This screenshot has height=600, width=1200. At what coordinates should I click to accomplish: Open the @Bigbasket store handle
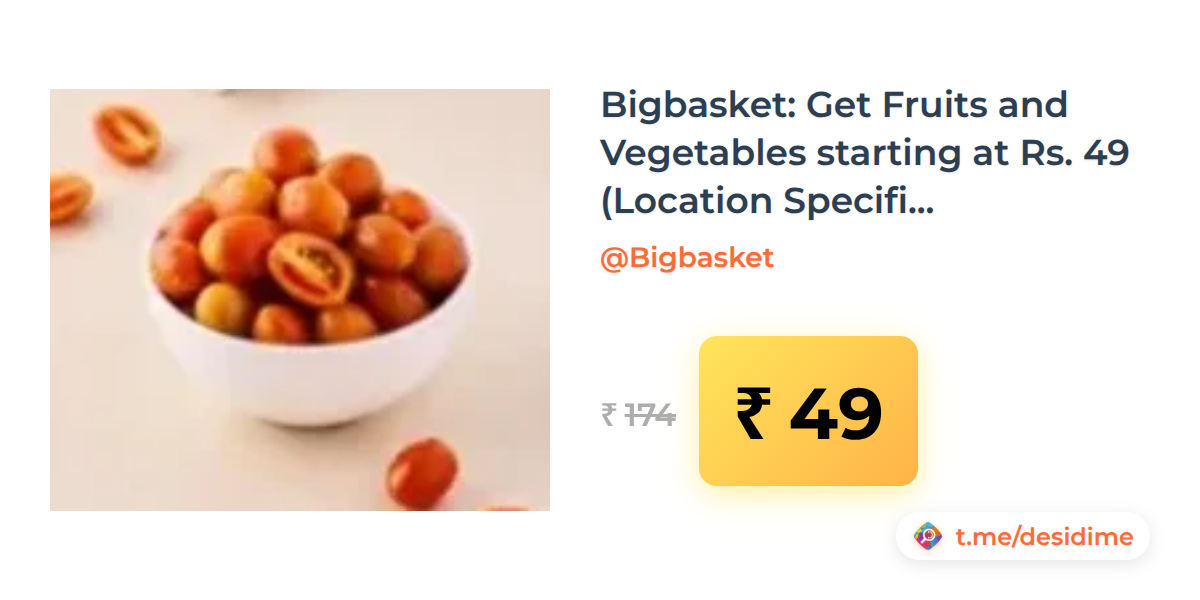(x=687, y=258)
